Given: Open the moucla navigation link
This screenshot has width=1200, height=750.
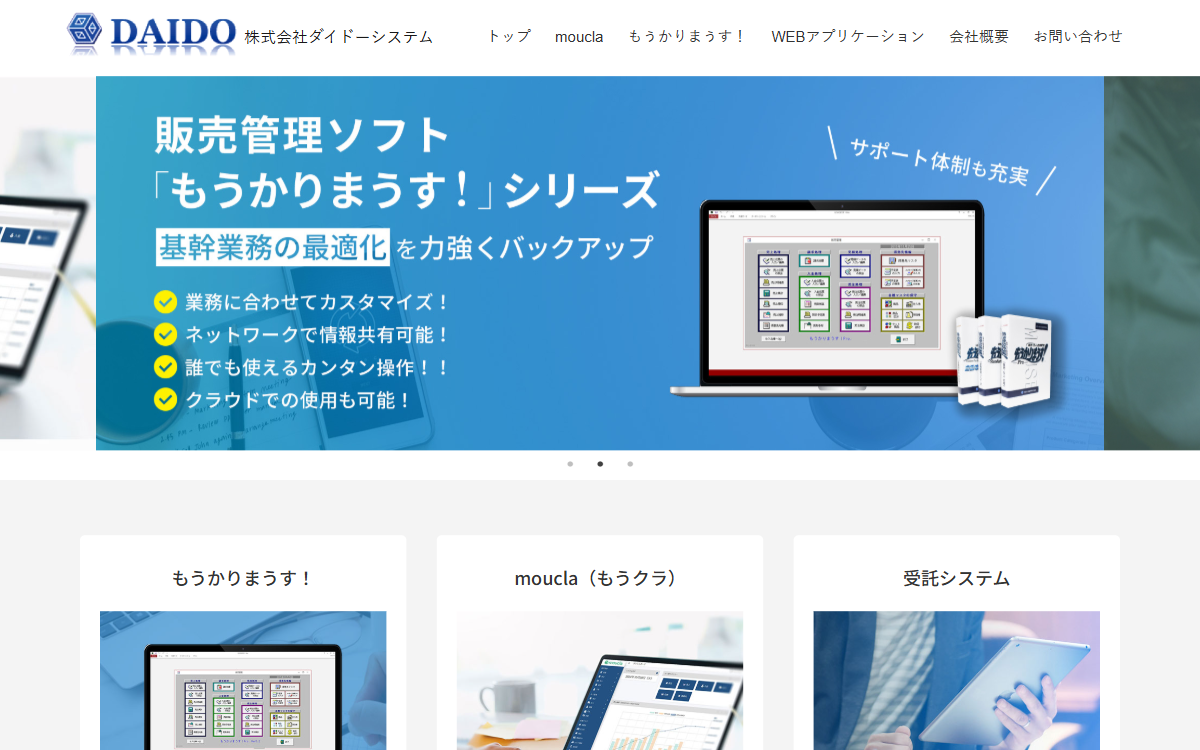Looking at the screenshot, I should pyautogui.click(x=579, y=36).
